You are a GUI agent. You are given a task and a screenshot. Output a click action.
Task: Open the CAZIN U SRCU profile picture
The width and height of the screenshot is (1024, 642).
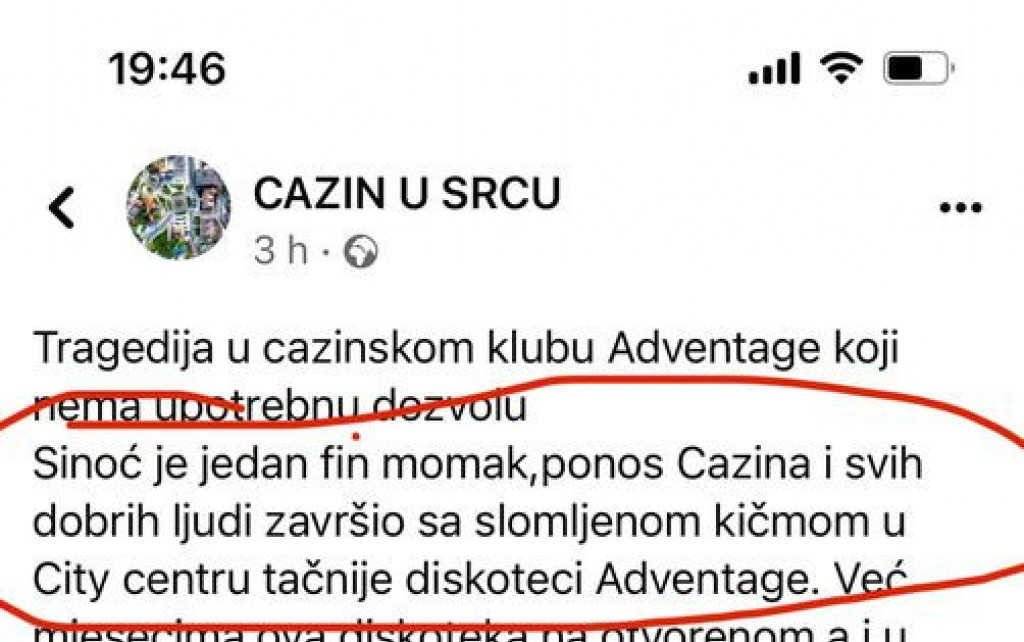178,208
